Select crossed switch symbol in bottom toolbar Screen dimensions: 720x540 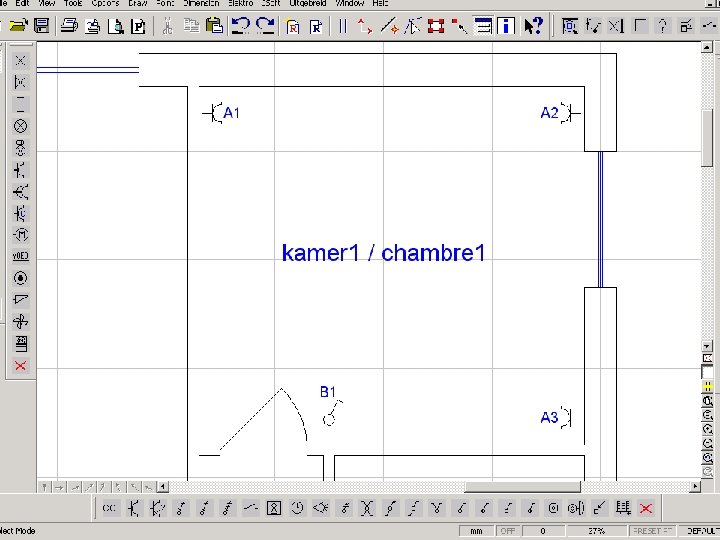(367, 508)
